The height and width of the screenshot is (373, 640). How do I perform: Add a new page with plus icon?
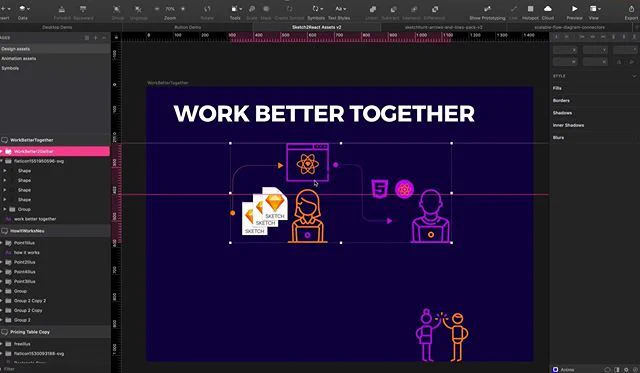pos(96,38)
